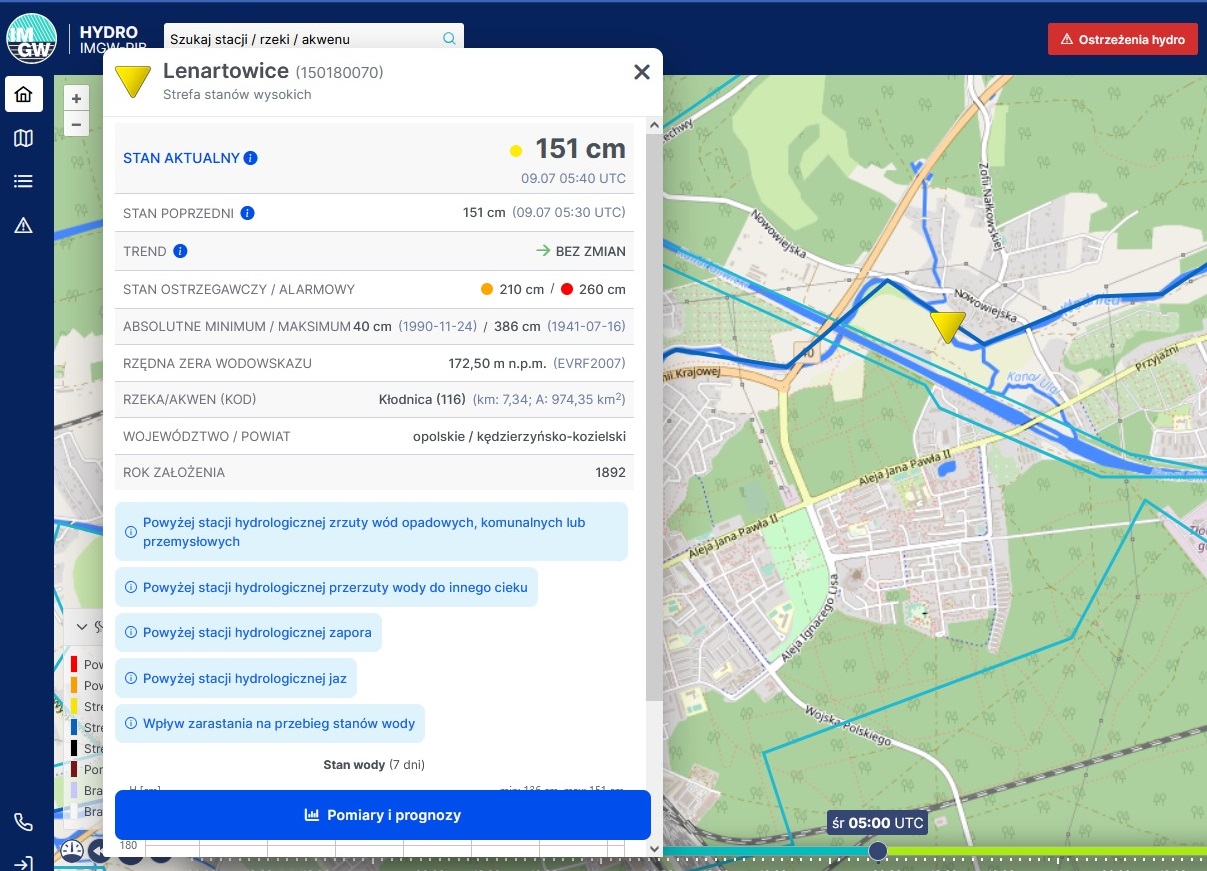The image size is (1207, 871).
Task: Click the info icon next to TREND
Action: 180,251
